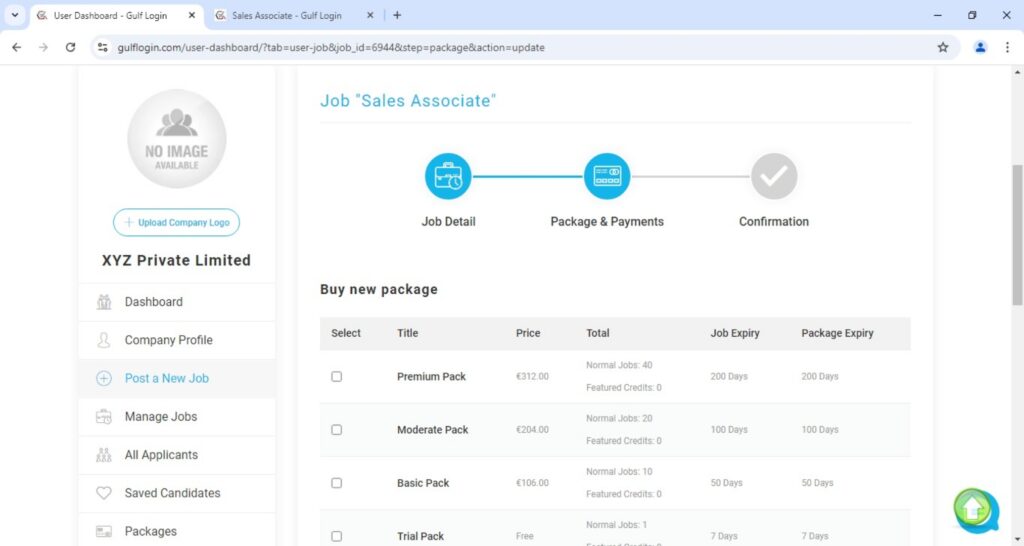Bookmark this page with the star icon
This screenshot has height=546, width=1024.
click(x=942, y=47)
